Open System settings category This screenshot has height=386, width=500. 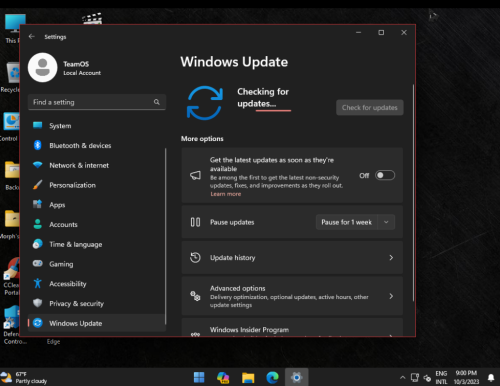point(97,126)
